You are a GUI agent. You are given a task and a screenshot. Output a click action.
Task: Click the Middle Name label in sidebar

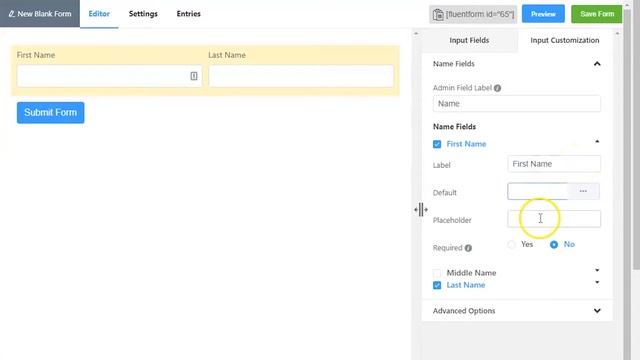point(471,273)
